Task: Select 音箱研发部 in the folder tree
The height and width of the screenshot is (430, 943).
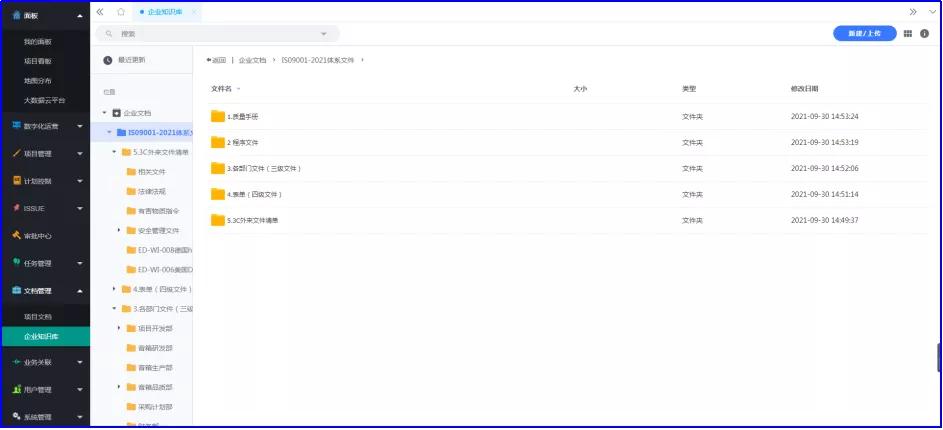Action: 155,348
